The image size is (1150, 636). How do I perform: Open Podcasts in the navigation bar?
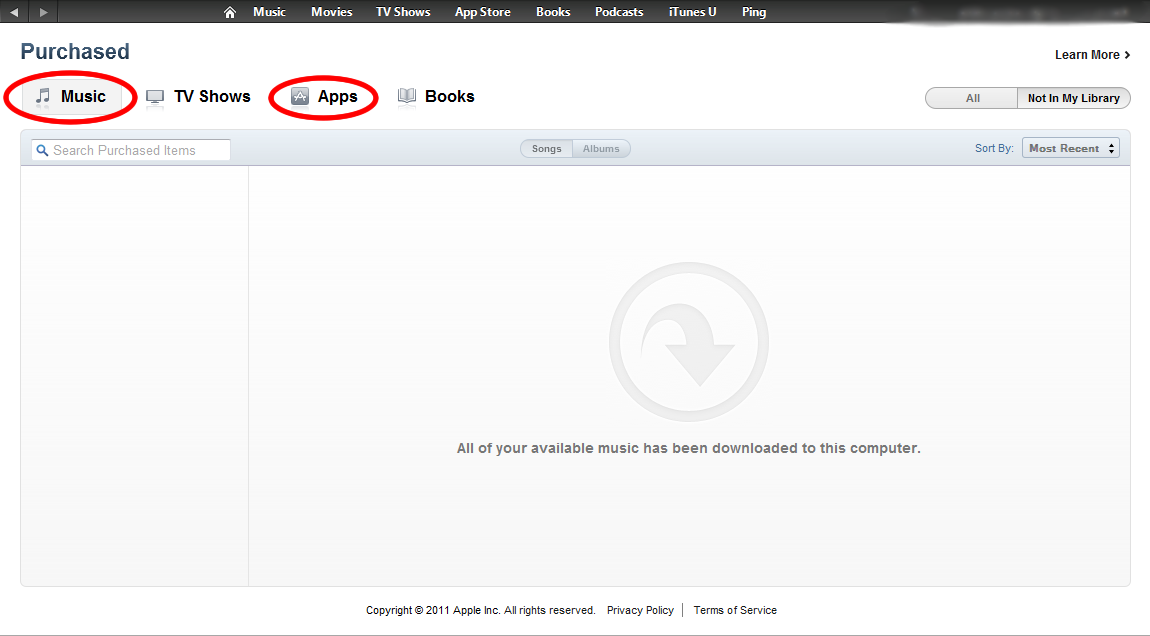tap(619, 12)
